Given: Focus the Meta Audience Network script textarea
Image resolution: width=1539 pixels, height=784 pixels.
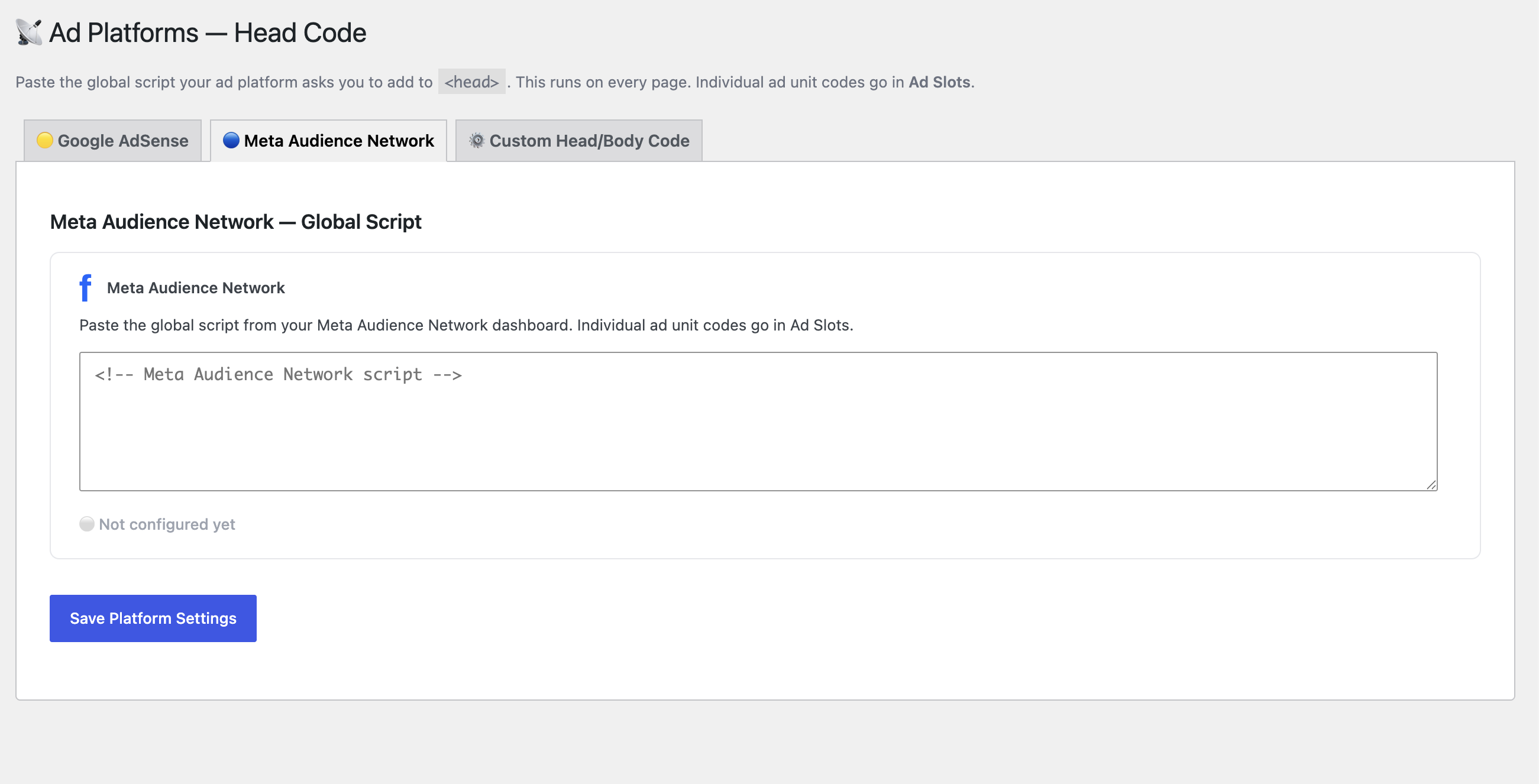Looking at the screenshot, I should pos(758,422).
